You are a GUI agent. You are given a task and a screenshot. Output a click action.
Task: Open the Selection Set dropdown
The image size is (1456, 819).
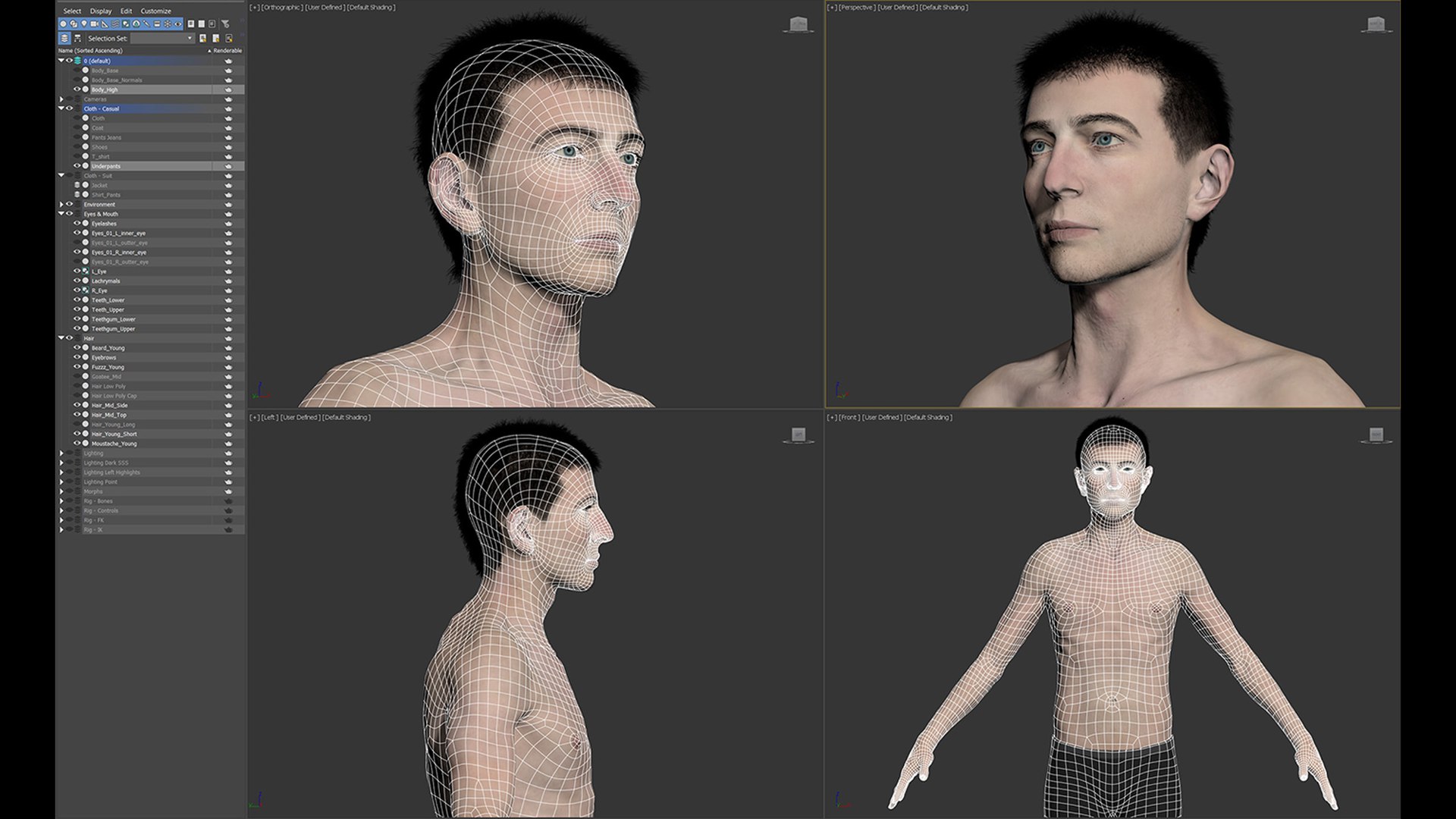point(162,38)
